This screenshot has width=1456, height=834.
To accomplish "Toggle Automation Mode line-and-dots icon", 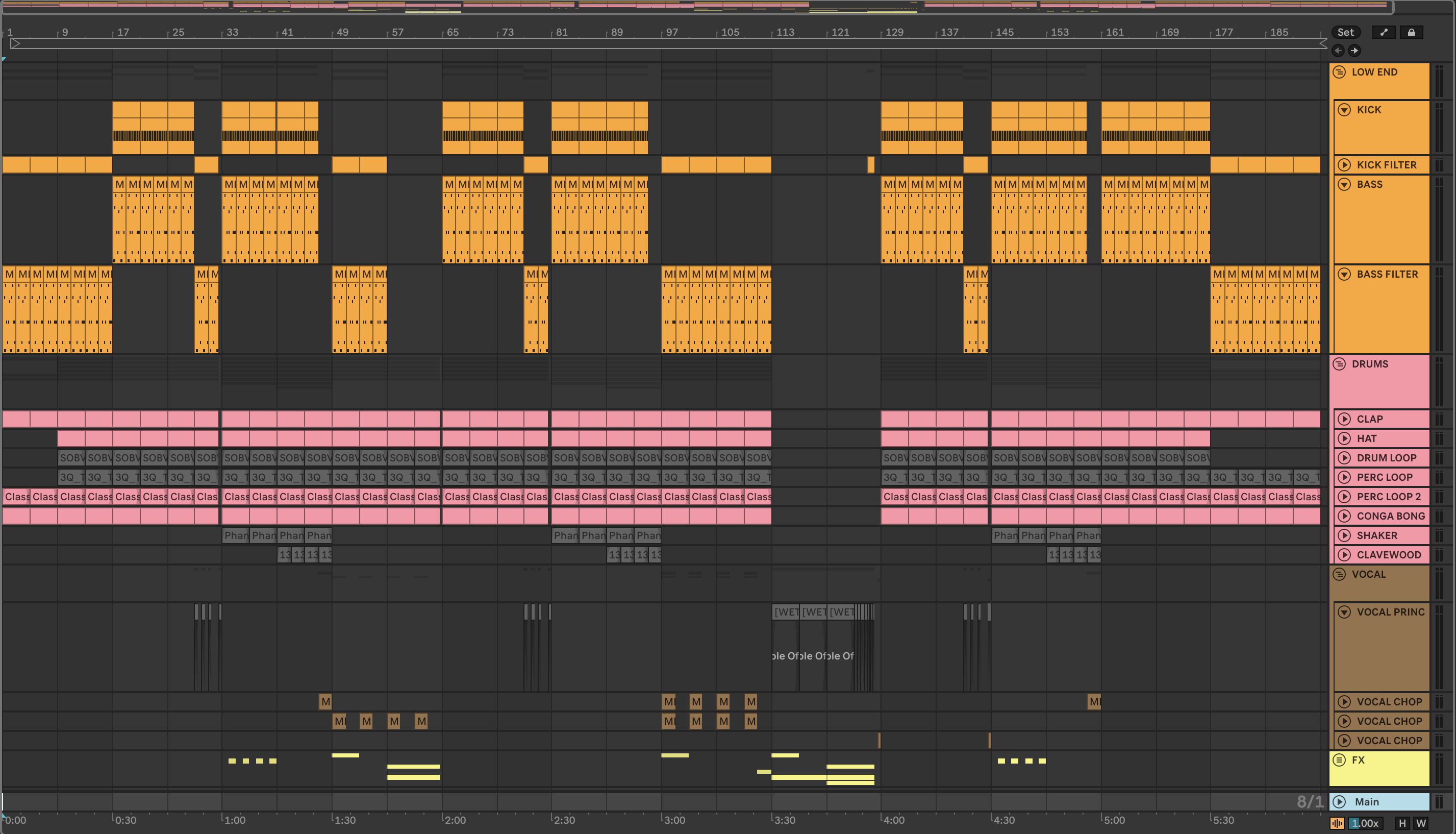I will click(1384, 32).
